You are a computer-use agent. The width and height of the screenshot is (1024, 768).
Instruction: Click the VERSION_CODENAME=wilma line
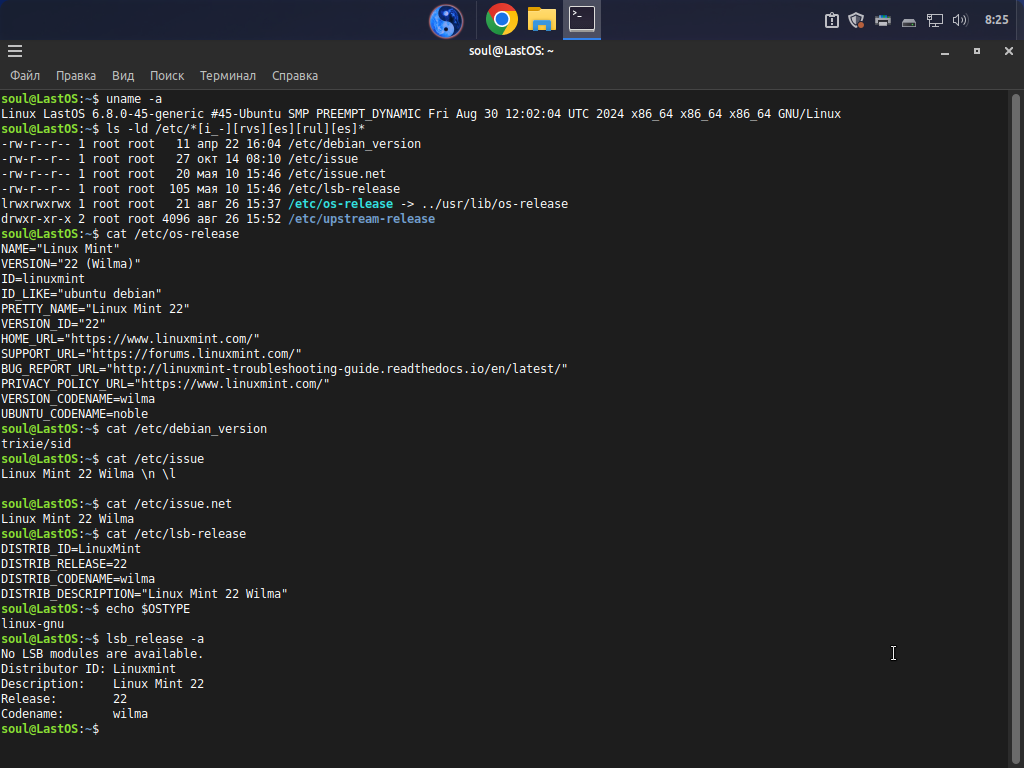pos(78,399)
